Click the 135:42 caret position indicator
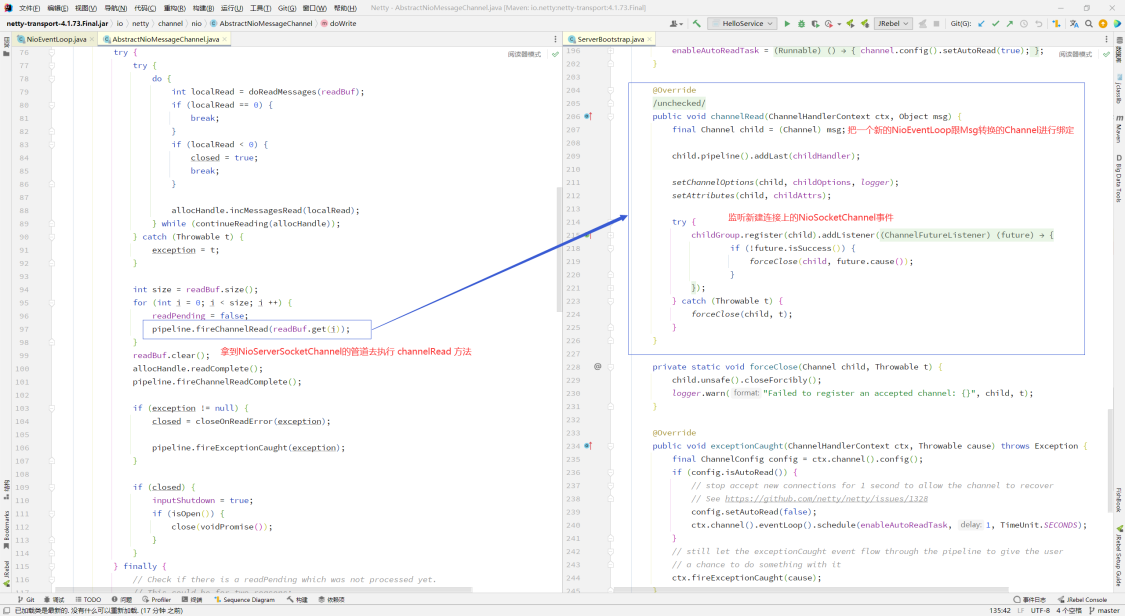Image resolution: width=1125 pixels, height=616 pixels. [1000, 611]
